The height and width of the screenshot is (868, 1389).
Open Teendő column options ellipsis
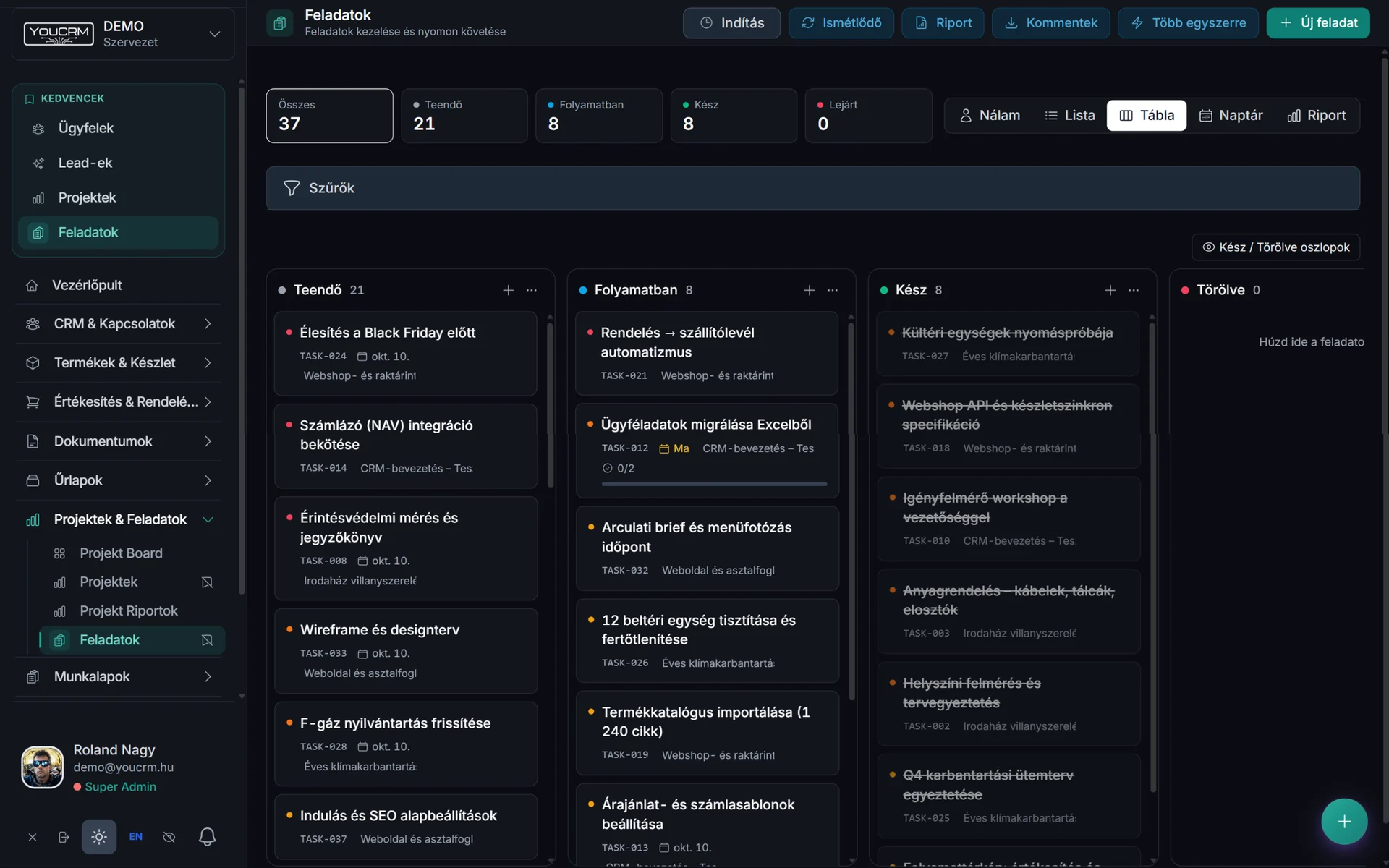[532, 290]
